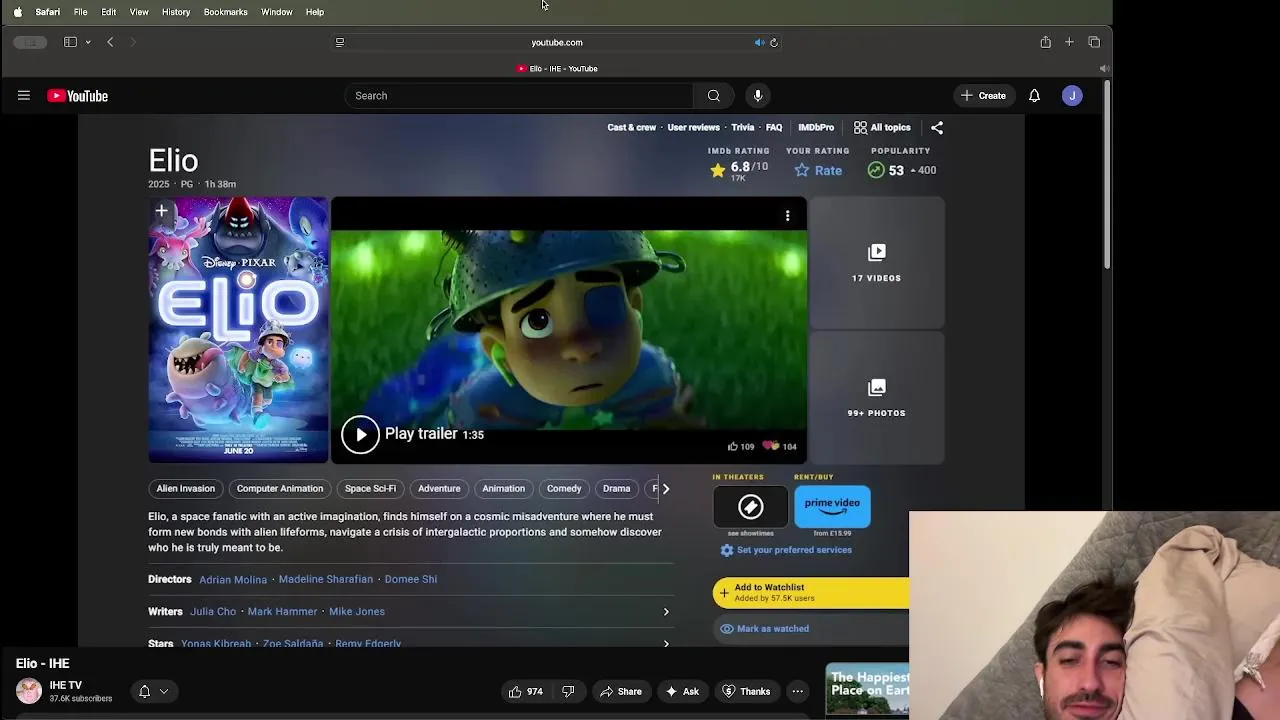Open the Apple menu
This screenshot has height=720, width=1280.
coord(17,12)
